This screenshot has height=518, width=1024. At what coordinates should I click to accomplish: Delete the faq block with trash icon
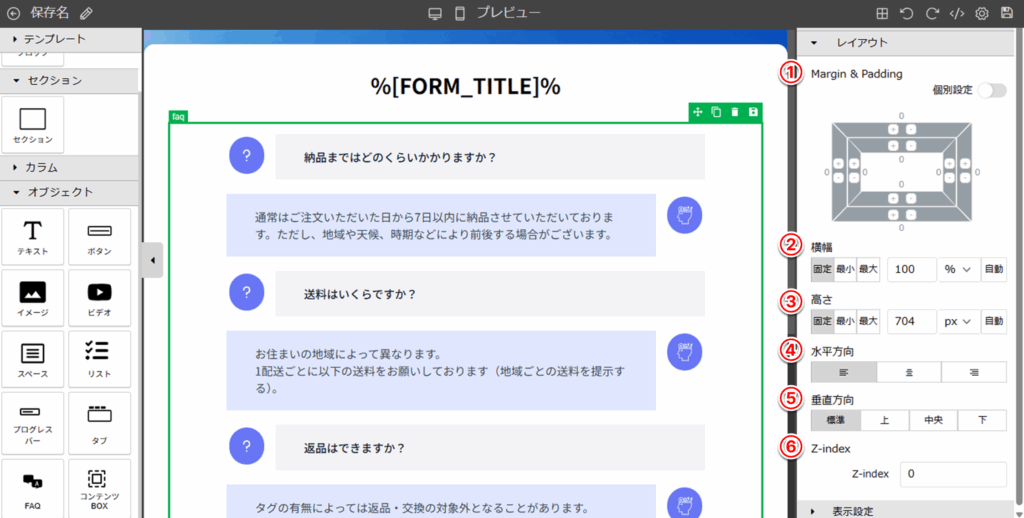[735, 112]
